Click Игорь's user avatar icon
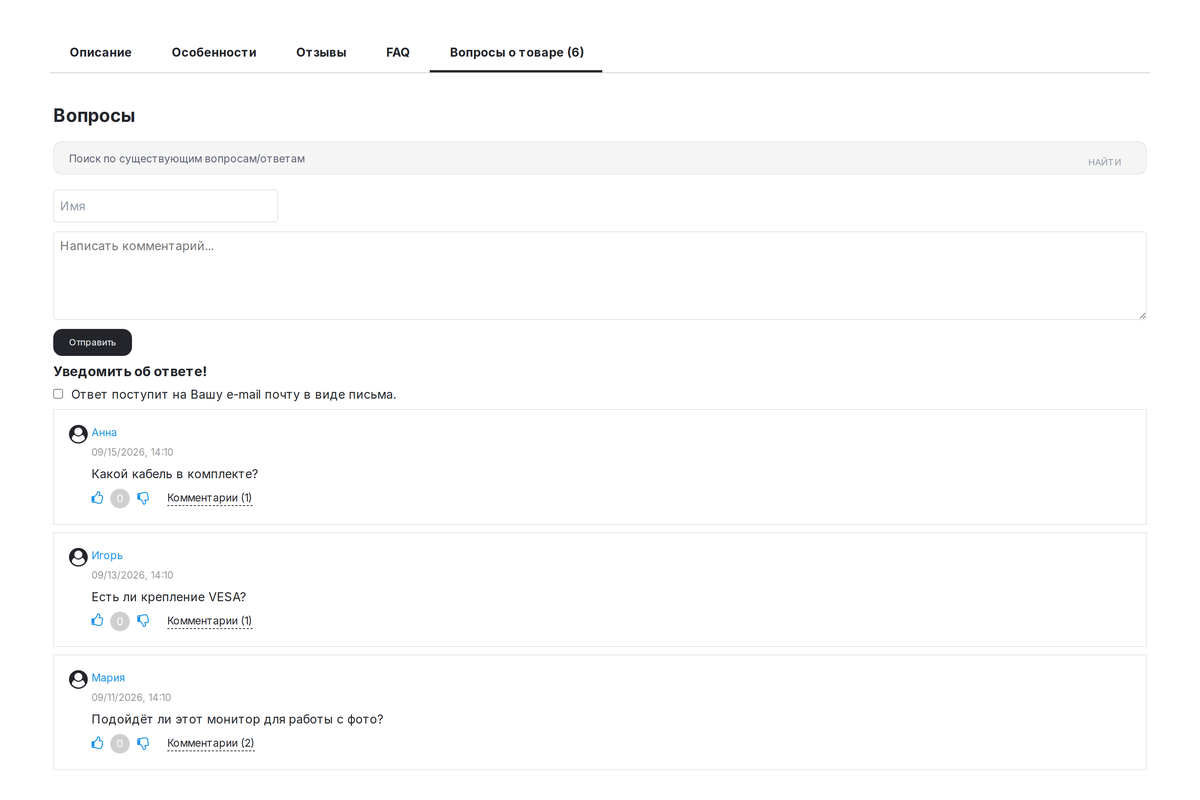Image resolution: width=1200 pixels, height=800 pixels. pyautogui.click(x=78, y=557)
